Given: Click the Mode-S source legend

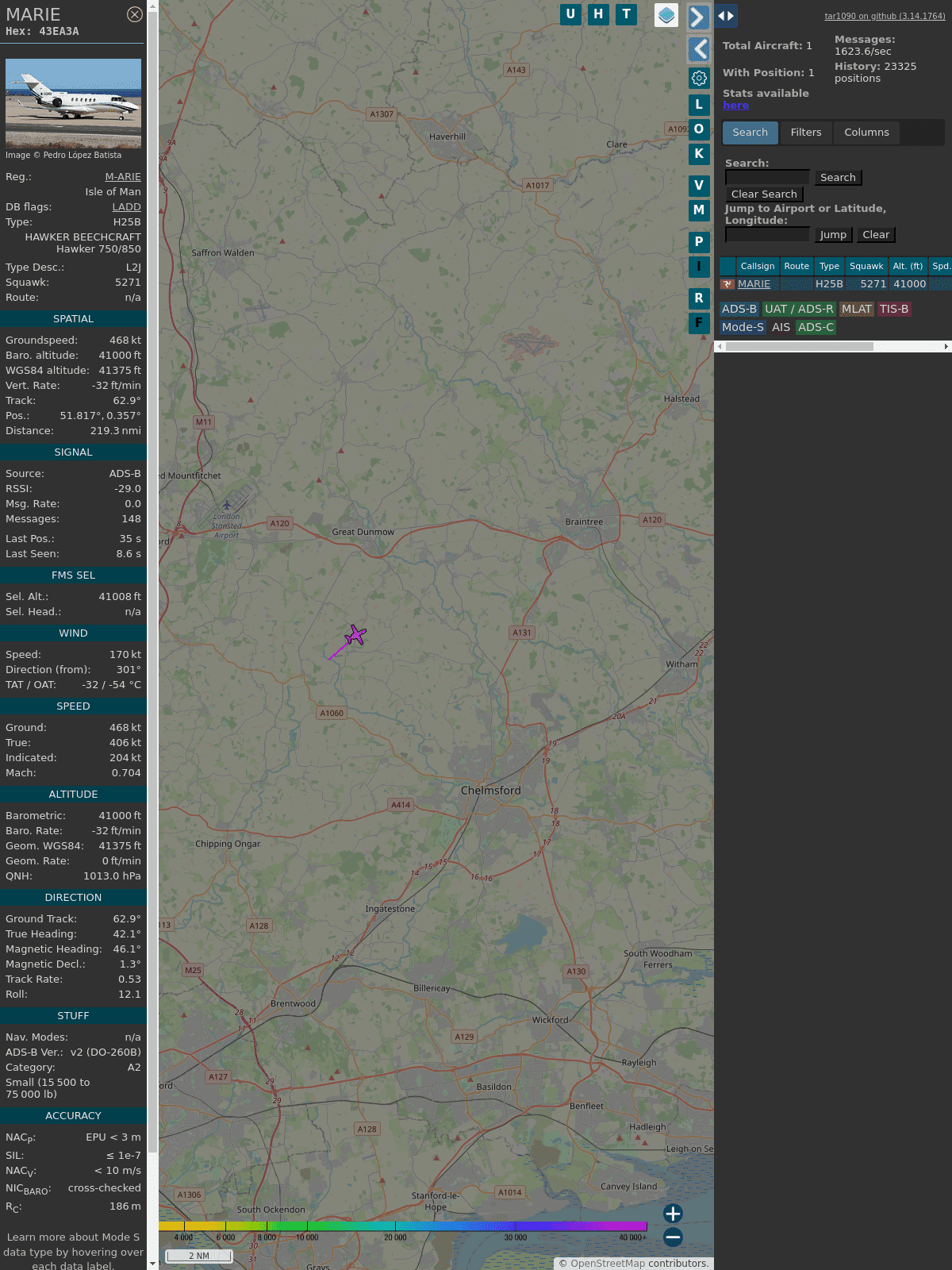Looking at the screenshot, I should coord(743,328).
